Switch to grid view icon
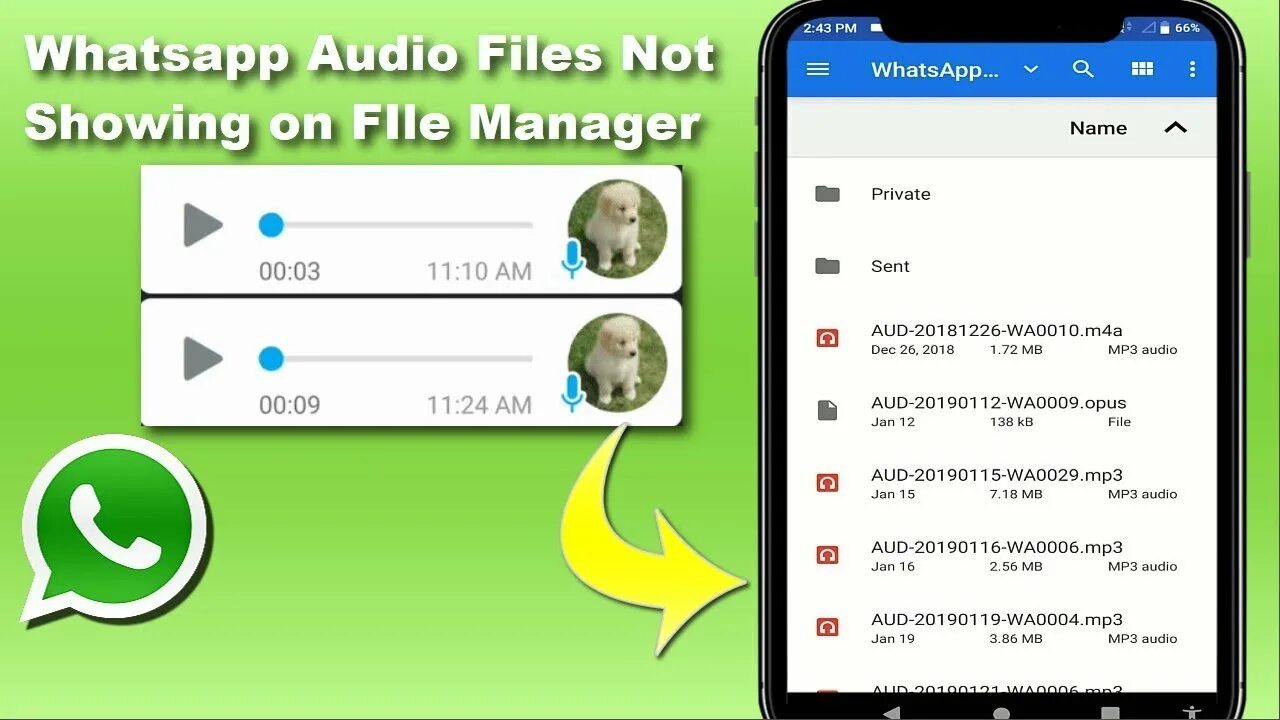This screenshot has height=720, width=1280. click(x=1142, y=69)
